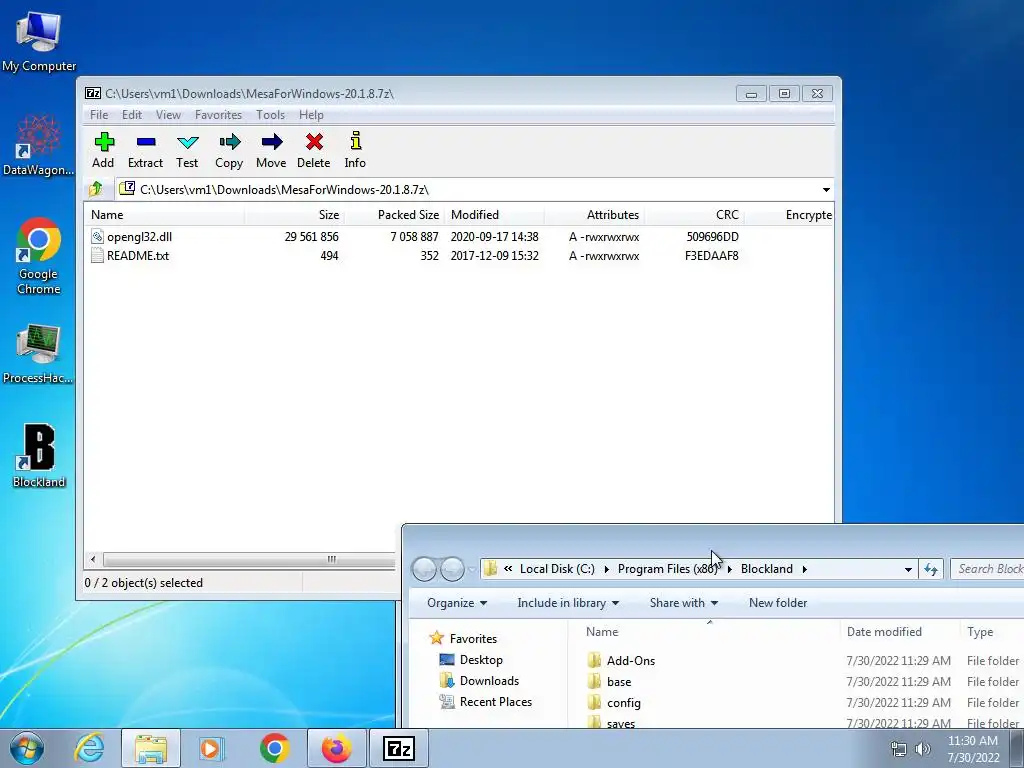Select the README.txt file icon
This screenshot has width=1024, height=768.
pos(97,255)
